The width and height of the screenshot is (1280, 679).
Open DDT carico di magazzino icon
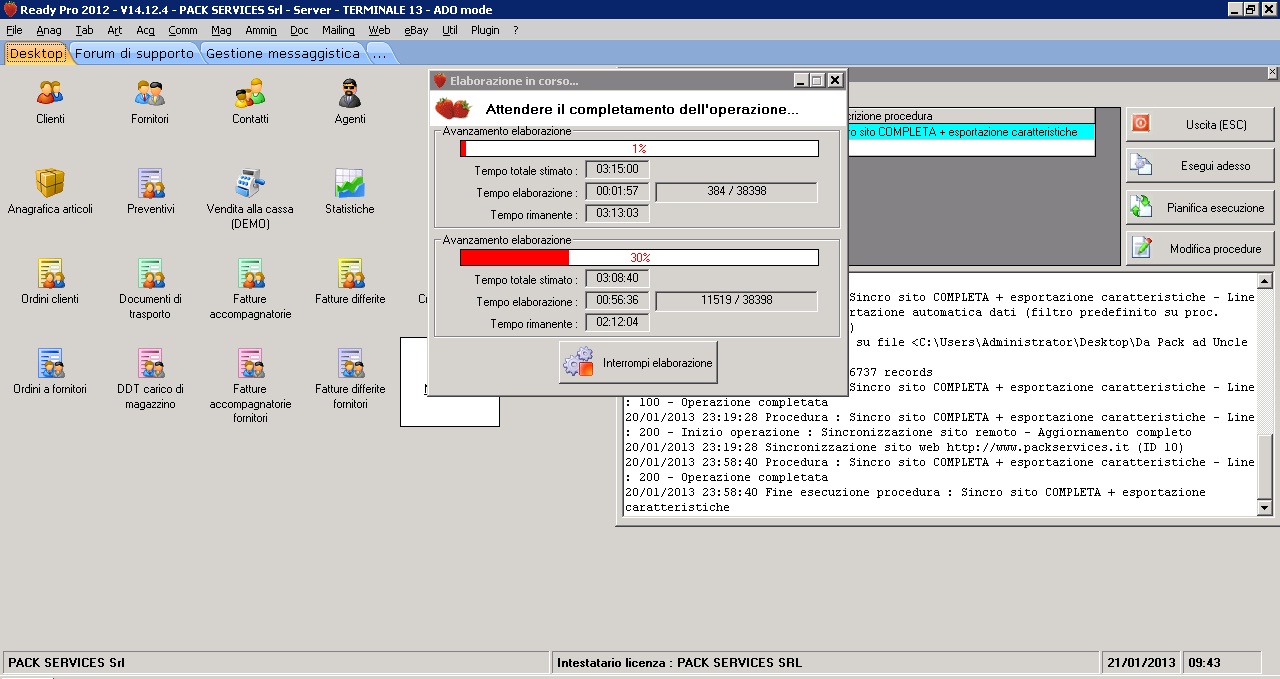tap(151, 378)
